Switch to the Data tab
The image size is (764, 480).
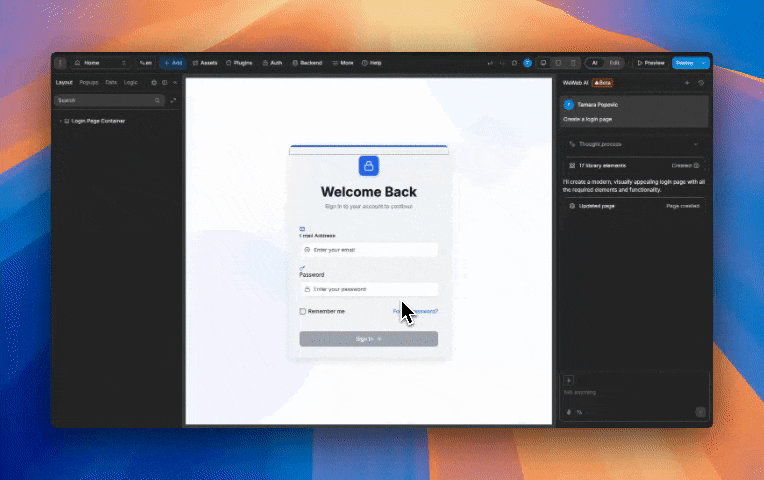pyautogui.click(x=111, y=82)
